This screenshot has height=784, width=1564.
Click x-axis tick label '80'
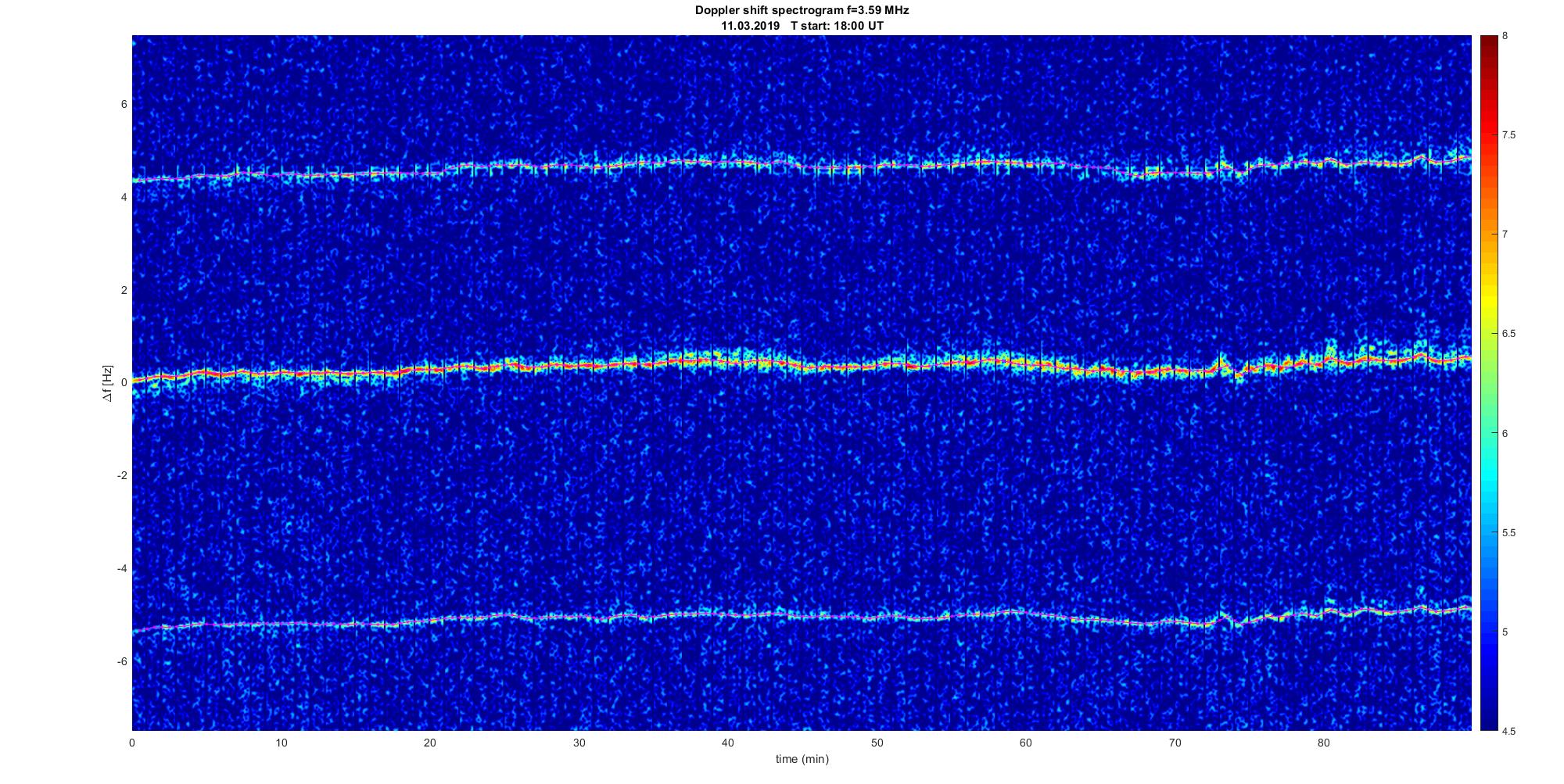pyautogui.click(x=1323, y=743)
